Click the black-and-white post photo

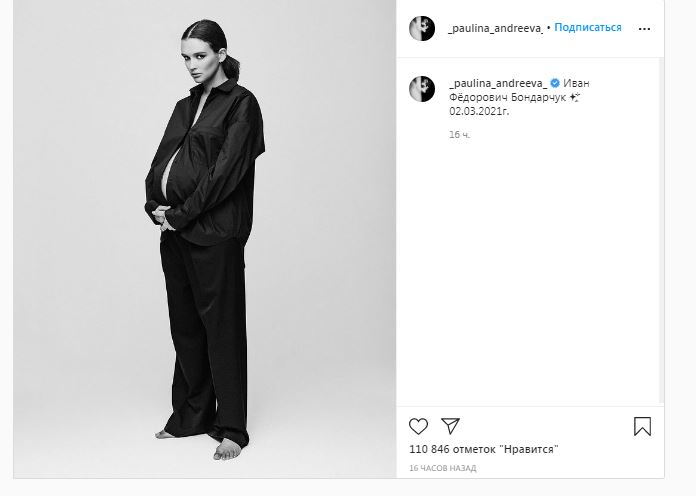tap(205, 239)
